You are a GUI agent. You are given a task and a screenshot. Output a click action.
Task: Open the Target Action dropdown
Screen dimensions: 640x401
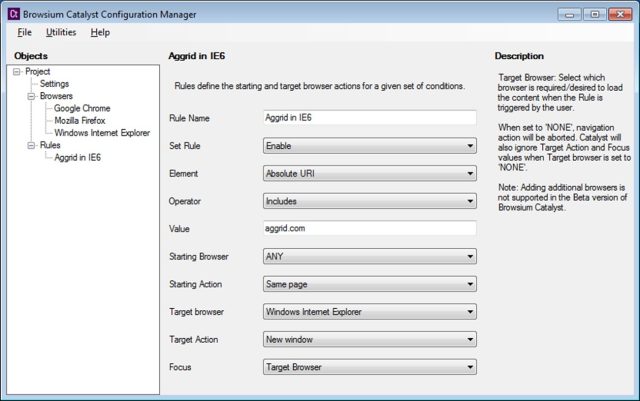pos(370,339)
